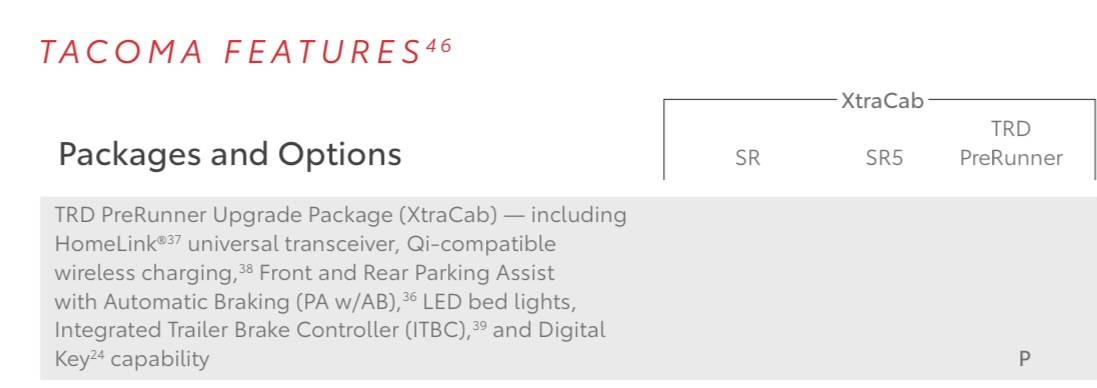Select the SR column header
This screenshot has width=1097, height=388.
(x=747, y=158)
